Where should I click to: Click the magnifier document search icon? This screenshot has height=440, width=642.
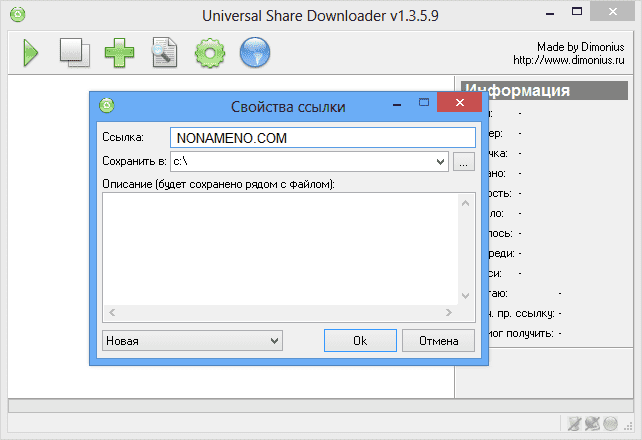click(165, 52)
